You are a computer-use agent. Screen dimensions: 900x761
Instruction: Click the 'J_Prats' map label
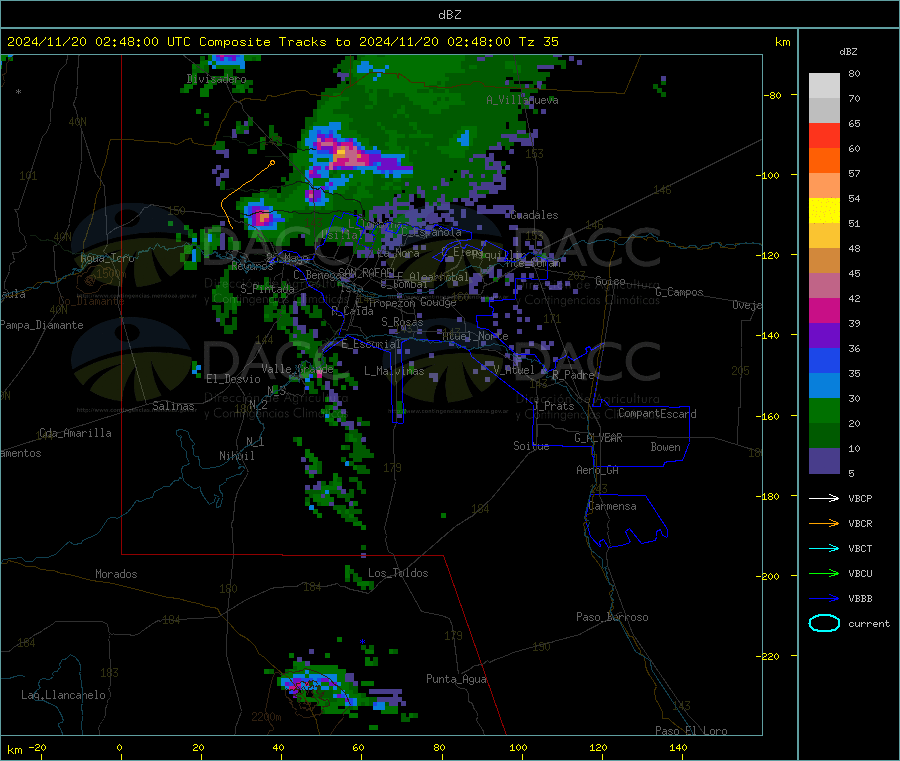(x=554, y=405)
